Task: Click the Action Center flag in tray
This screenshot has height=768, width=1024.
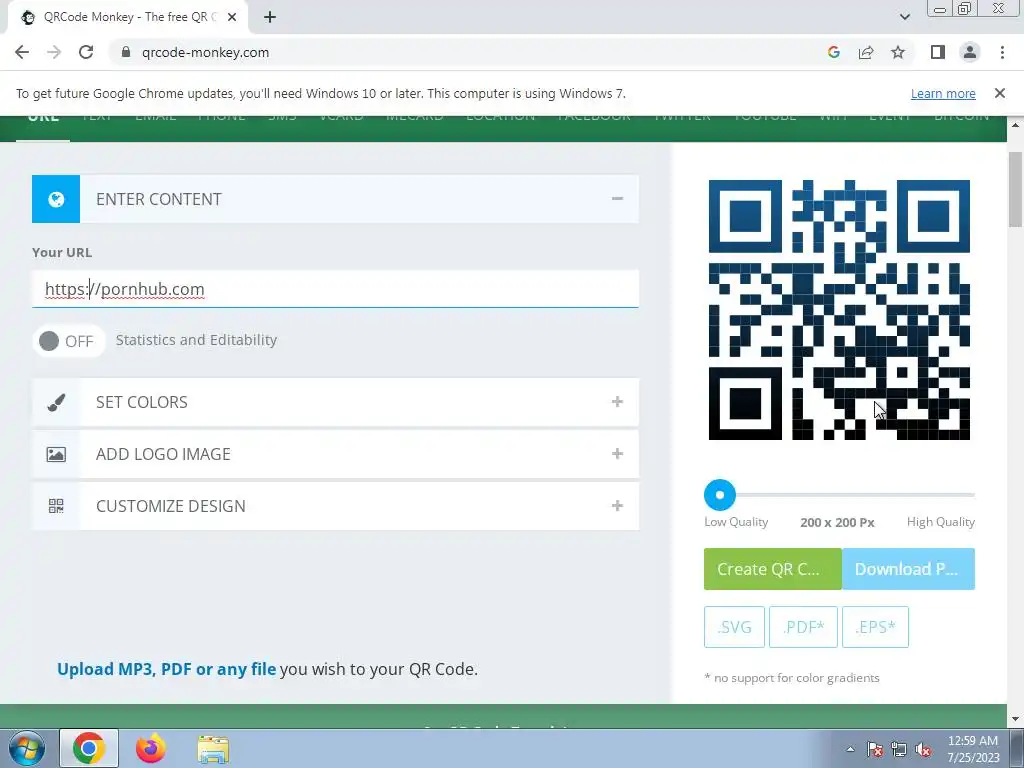Action: [874, 750]
